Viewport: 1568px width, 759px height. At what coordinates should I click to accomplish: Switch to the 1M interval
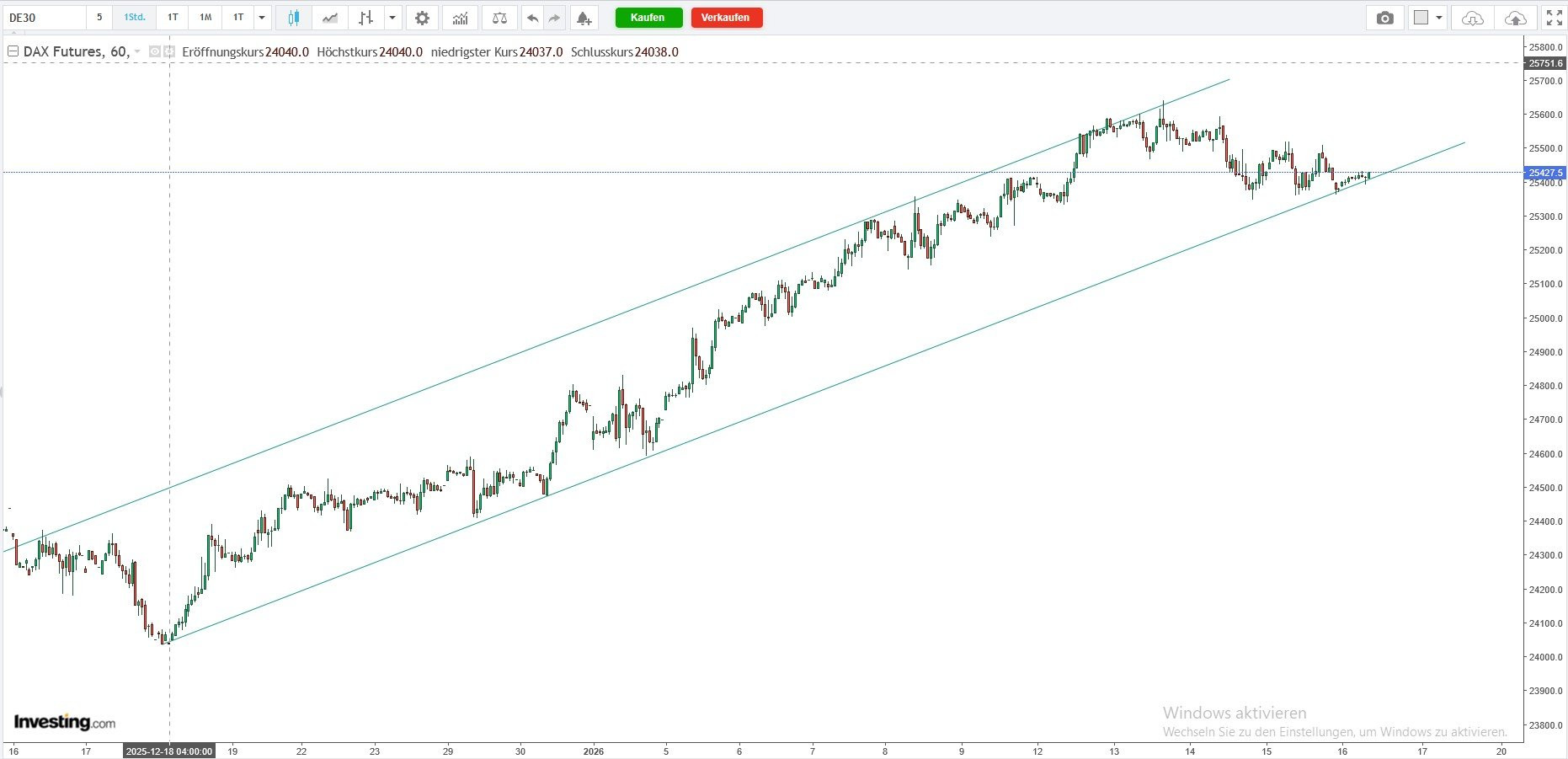pyautogui.click(x=205, y=18)
